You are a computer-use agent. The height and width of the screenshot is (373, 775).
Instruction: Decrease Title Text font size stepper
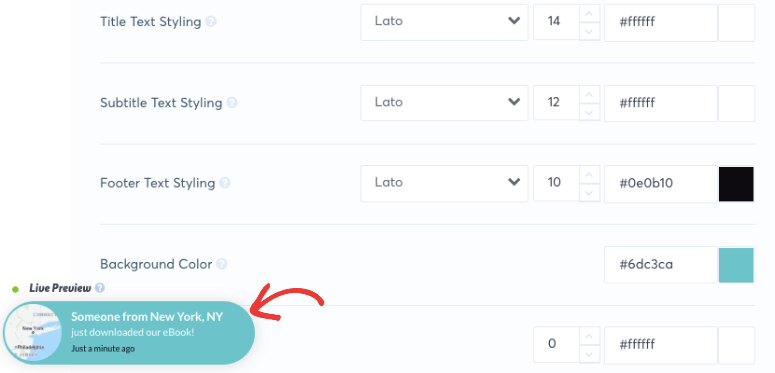pos(589,32)
